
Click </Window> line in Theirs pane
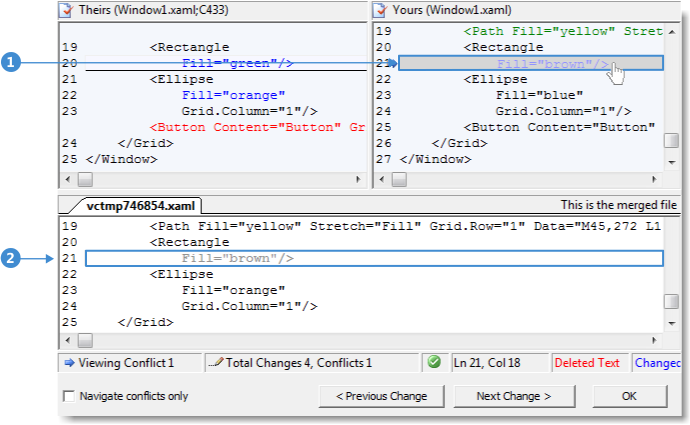click(121, 159)
